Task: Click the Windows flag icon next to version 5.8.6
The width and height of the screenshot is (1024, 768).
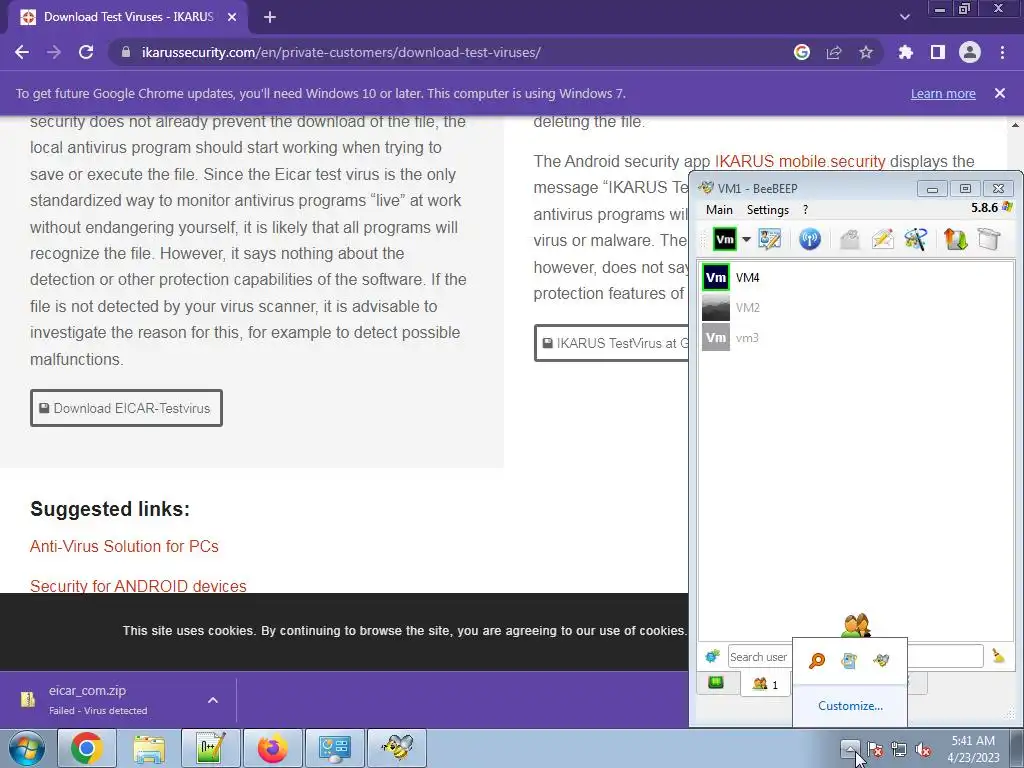Action: pyautogui.click(x=1007, y=208)
